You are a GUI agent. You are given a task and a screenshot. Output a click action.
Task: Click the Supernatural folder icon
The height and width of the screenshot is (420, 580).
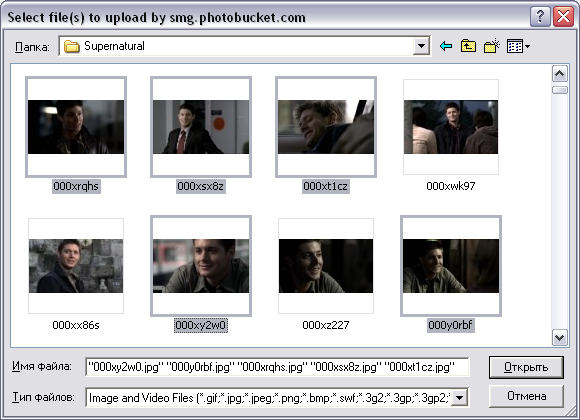[71, 47]
